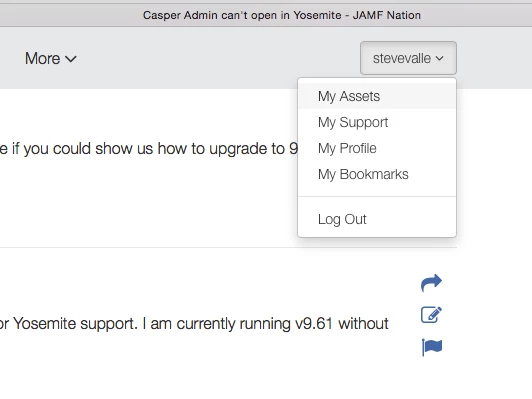The width and height of the screenshot is (532, 399).
Task: Click Log Out in the menu
Action: pyautogui.click(x=377, y=219)
